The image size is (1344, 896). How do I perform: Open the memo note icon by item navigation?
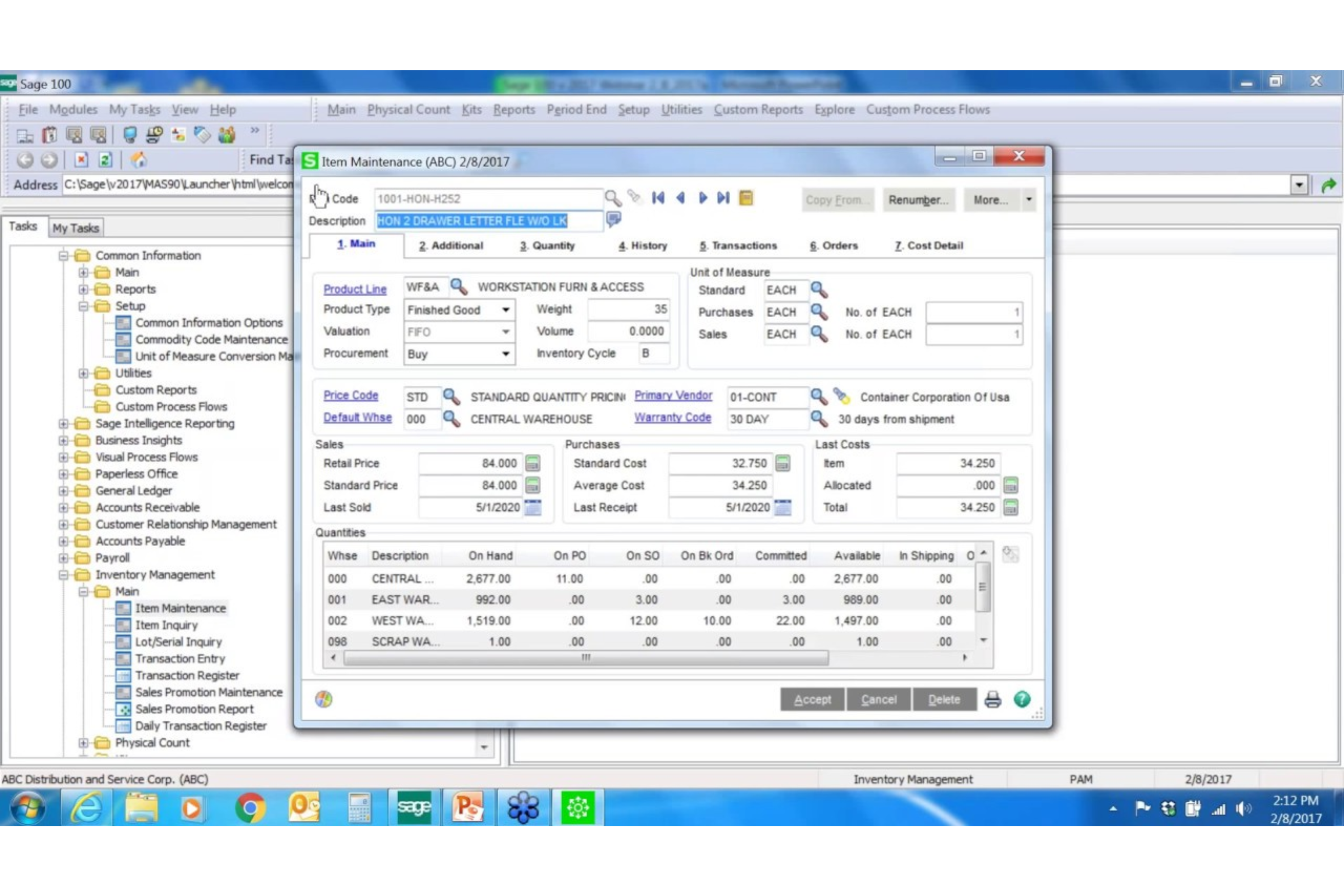[x=746, y=198]
